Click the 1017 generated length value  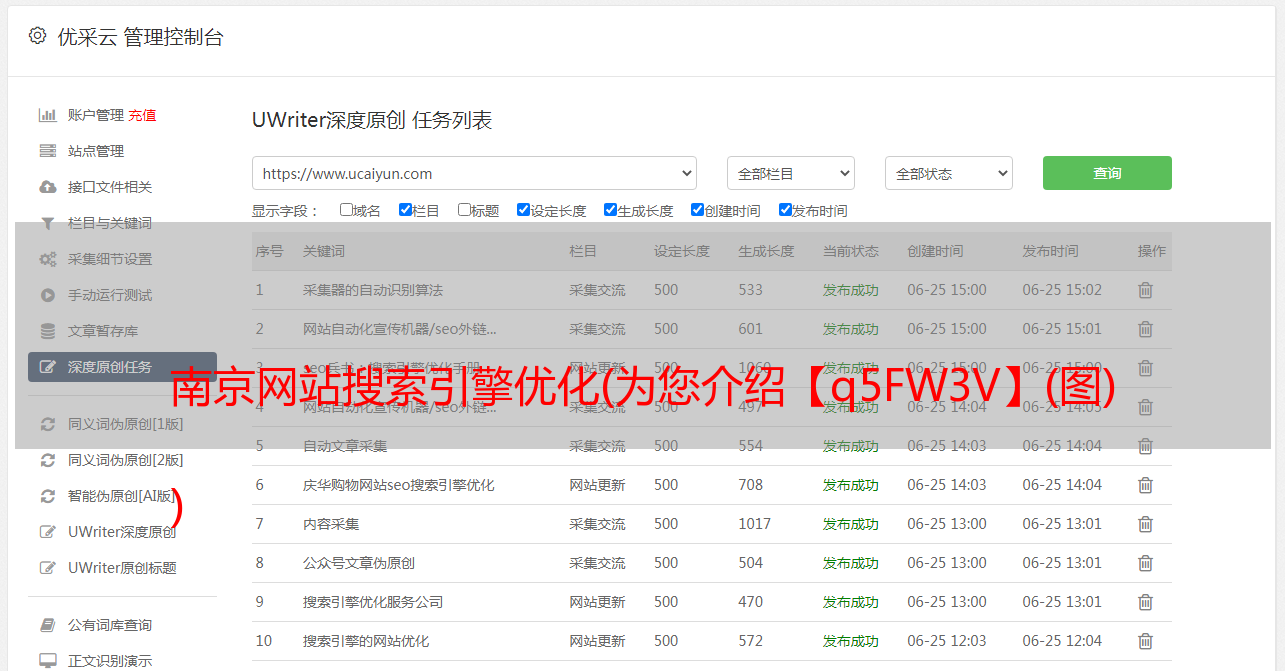(x=755, y=524)
